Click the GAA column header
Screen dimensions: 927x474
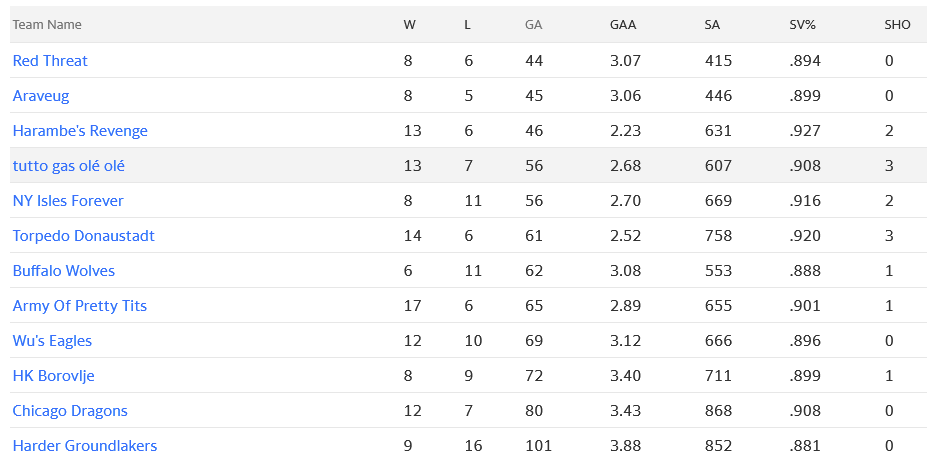click(x=623, y=25)
